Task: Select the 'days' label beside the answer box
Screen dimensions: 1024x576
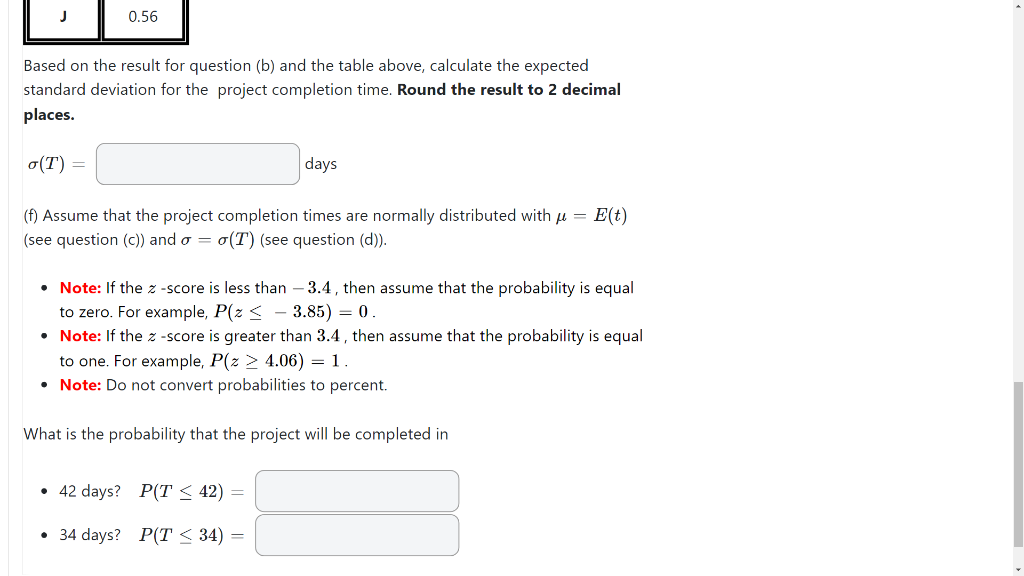Action: (320, 163)
